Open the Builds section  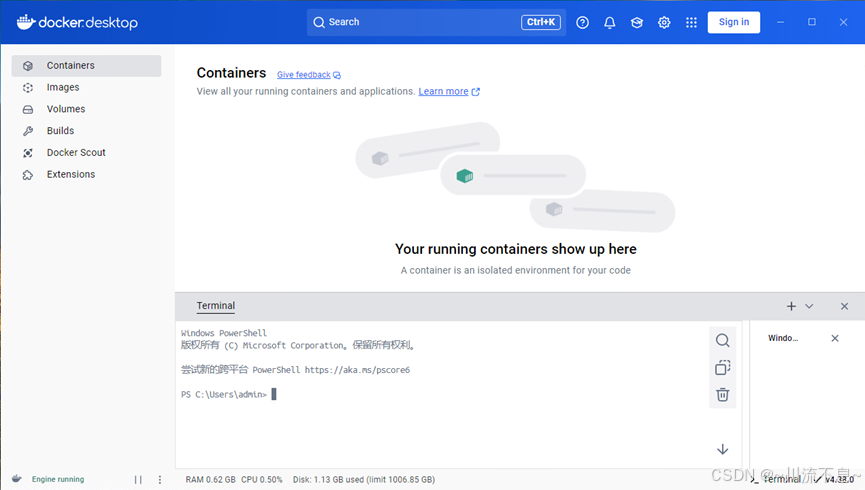(86, 131)
